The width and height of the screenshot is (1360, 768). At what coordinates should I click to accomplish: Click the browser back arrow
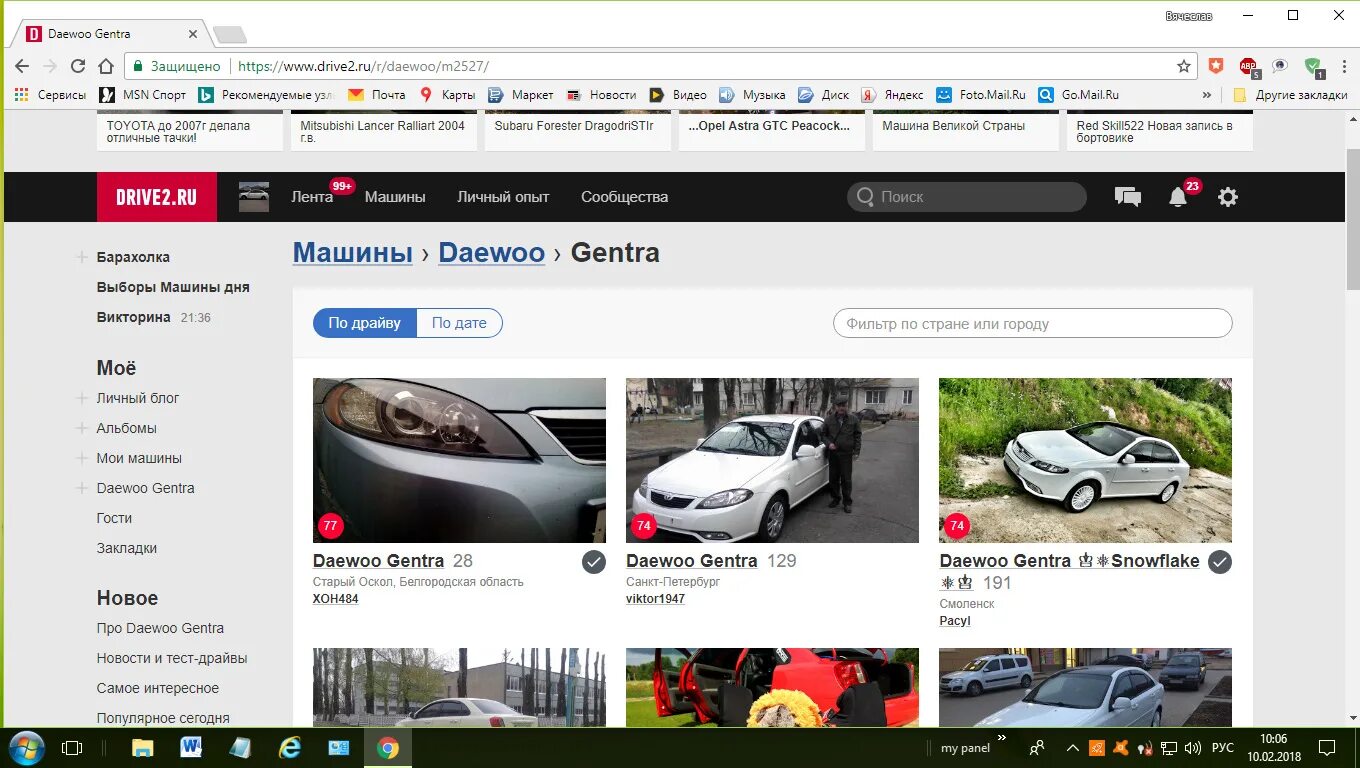22,66
